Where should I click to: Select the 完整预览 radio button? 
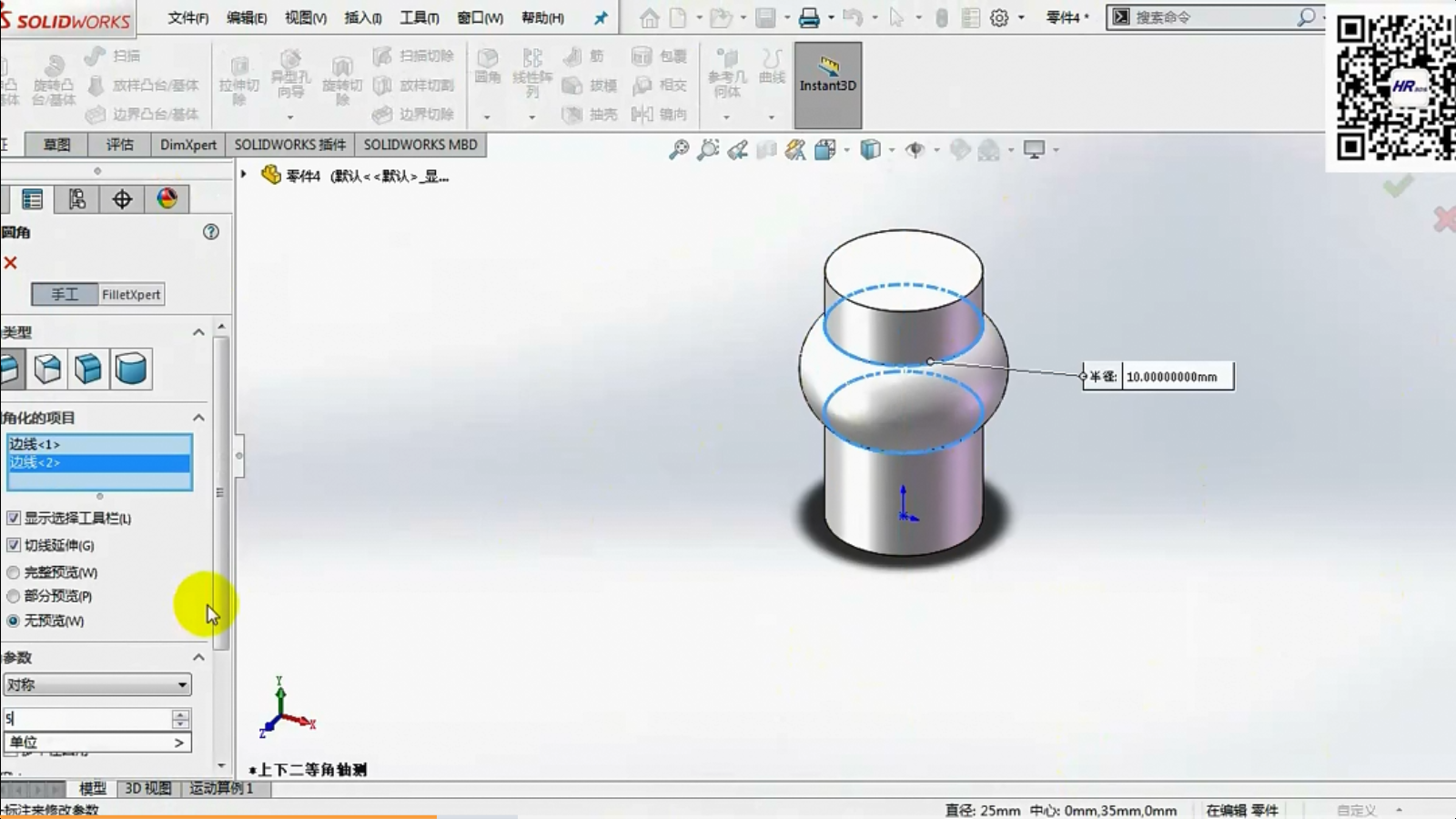tap(14, 572)
